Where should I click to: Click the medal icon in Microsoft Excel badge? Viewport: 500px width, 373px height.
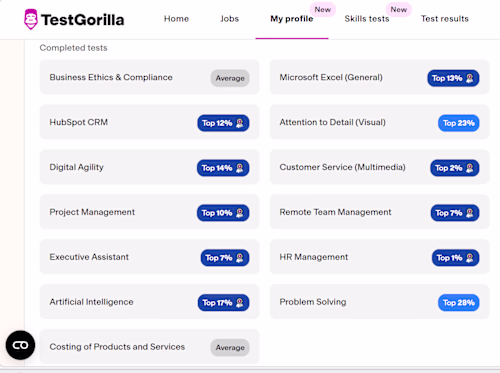[x=470, y=78]
